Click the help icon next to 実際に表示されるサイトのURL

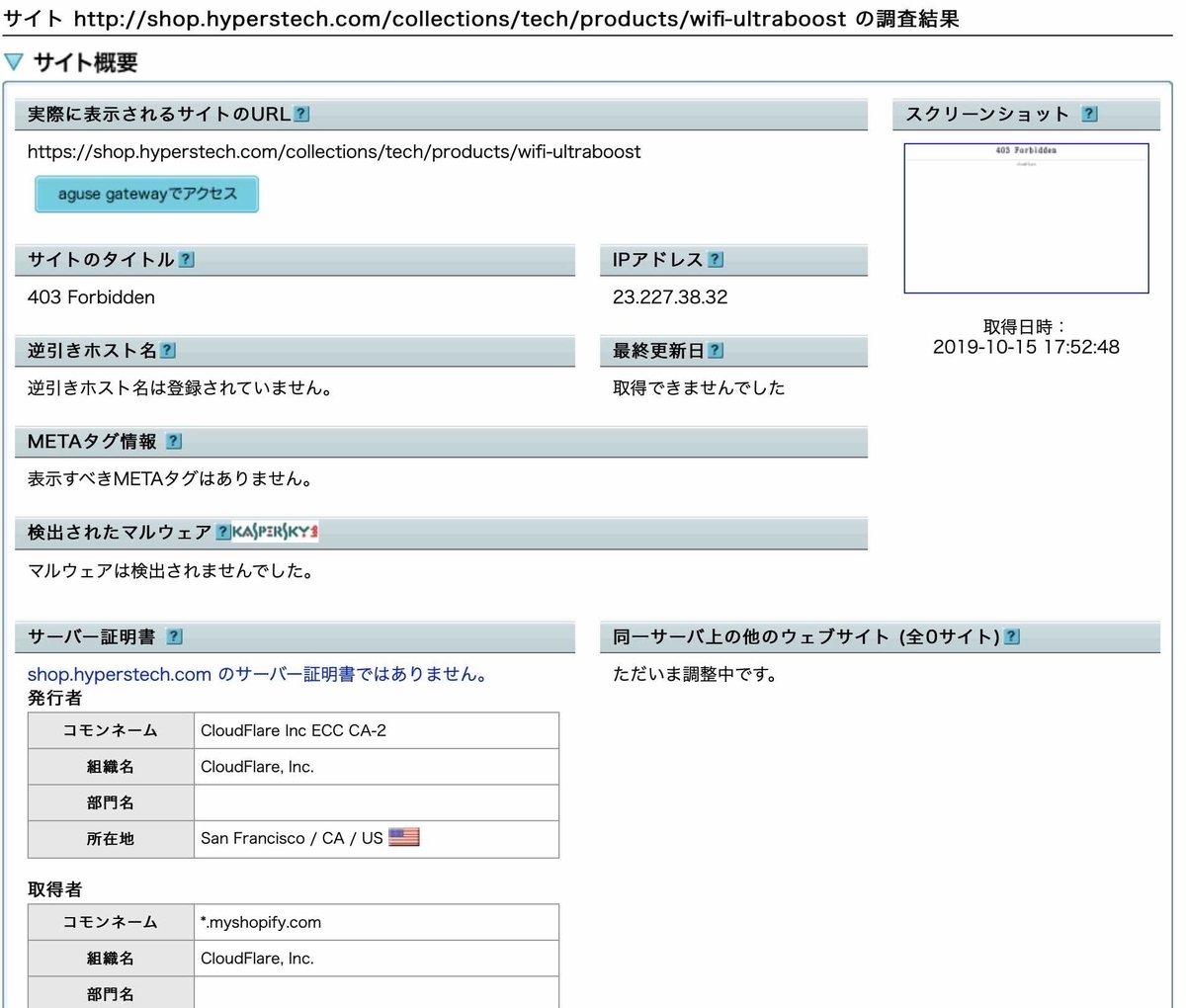pos(299,114)
